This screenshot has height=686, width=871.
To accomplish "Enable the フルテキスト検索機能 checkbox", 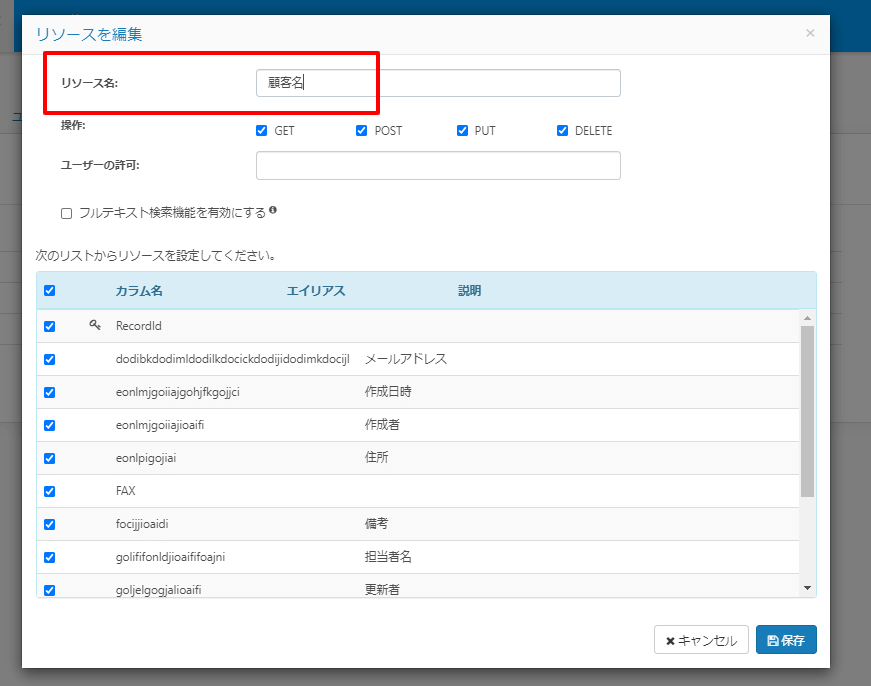I will coord(67,213).
